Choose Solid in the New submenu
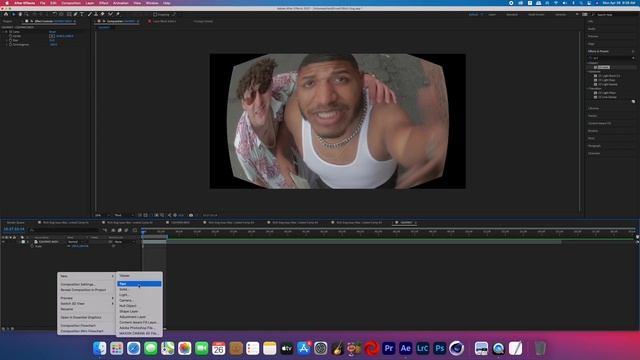The width and height of the screenshot is (640, 360). (x=139, y=289)
